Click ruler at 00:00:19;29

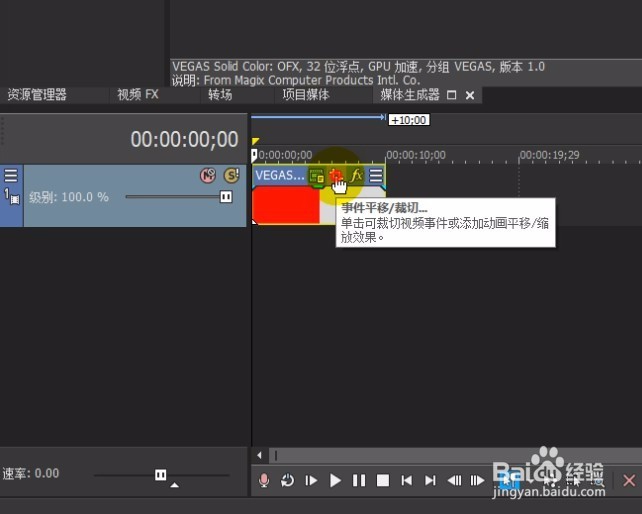point(549,155)
